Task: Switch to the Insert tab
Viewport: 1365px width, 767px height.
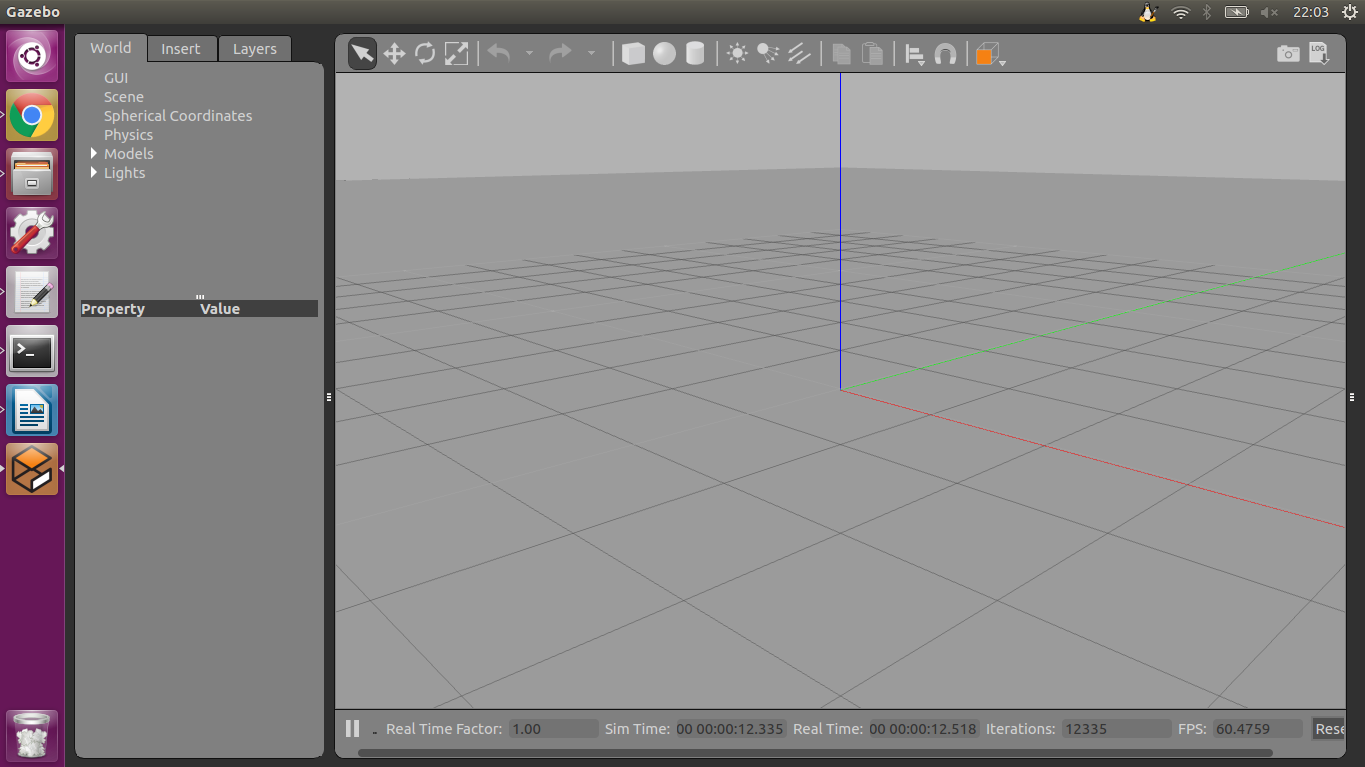Action: [x=181, y=49]
